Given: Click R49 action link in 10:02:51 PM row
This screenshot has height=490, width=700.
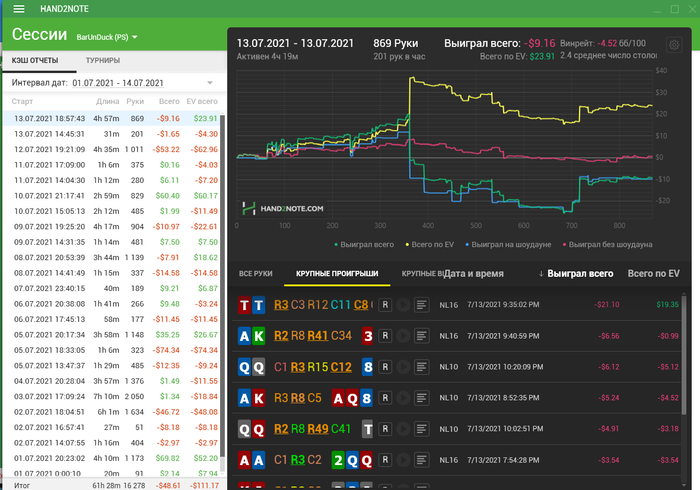Looking at the screenshot, I should (318, 429).
